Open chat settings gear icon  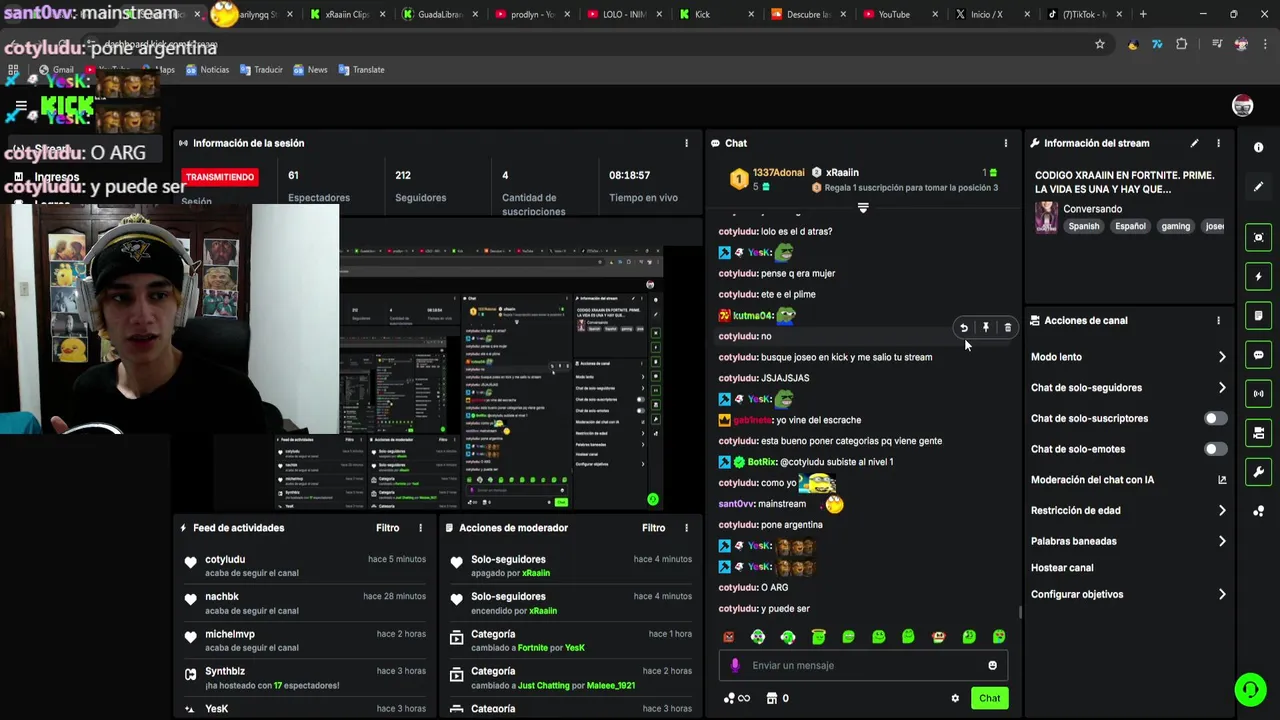(955, 698)
